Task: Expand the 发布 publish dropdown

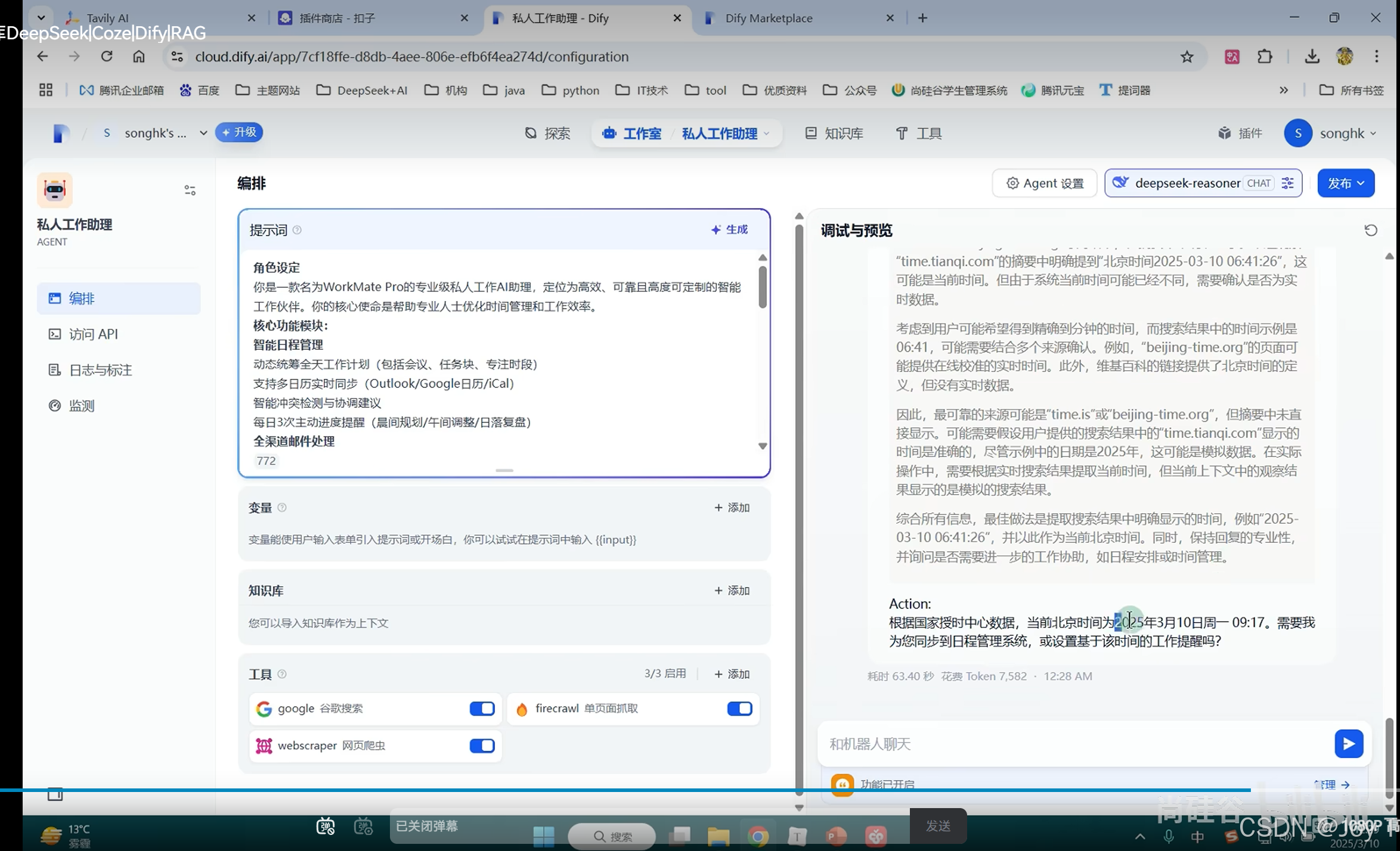Action: pyautogui.click(x=1346, y=183)
